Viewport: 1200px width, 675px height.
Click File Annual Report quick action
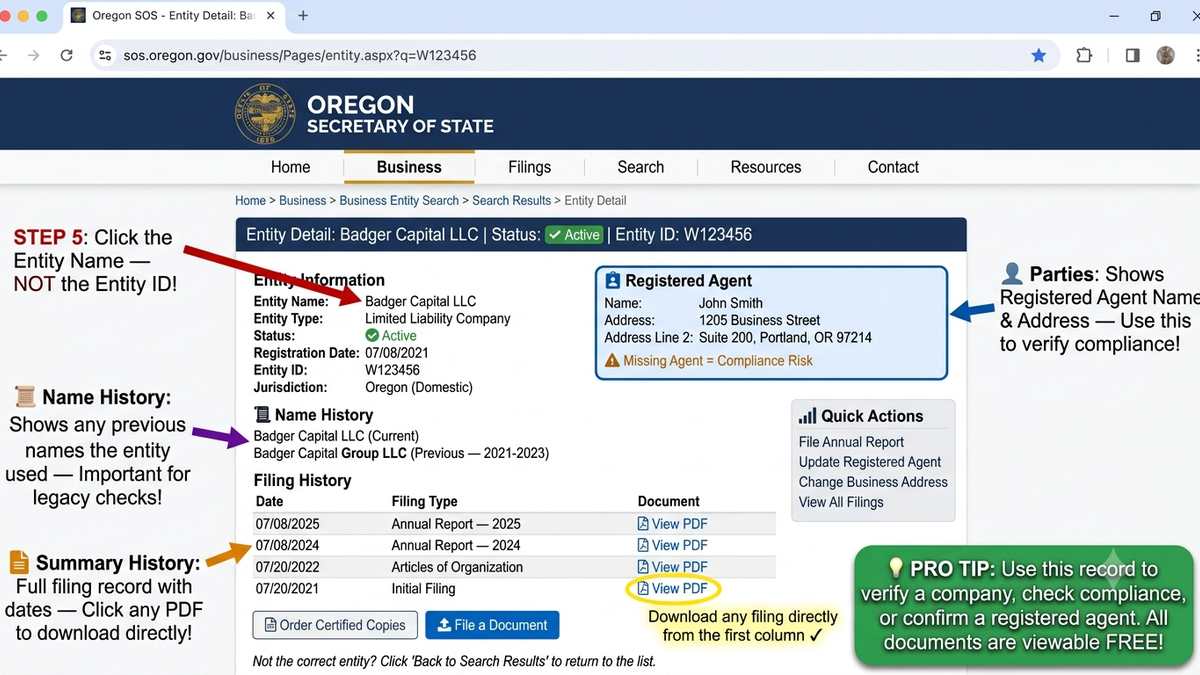coord(851,442)
